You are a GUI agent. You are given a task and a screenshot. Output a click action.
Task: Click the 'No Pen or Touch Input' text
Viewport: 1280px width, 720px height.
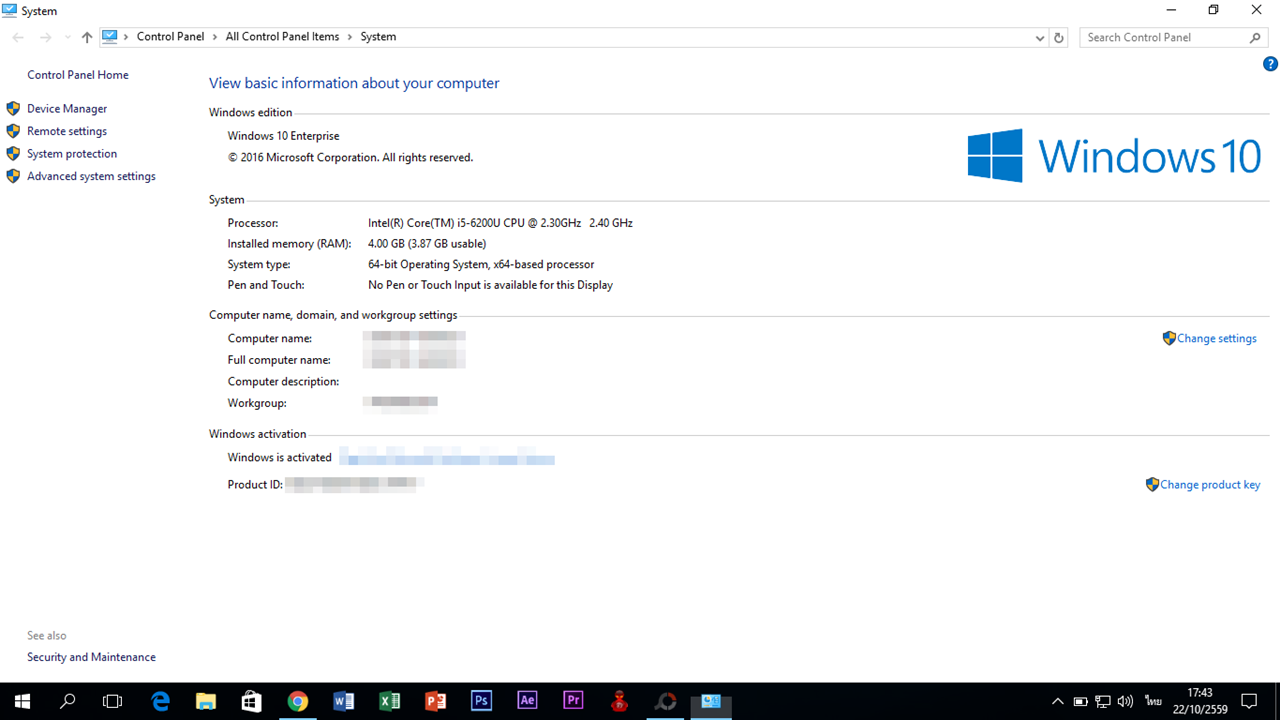pos(490,285)
